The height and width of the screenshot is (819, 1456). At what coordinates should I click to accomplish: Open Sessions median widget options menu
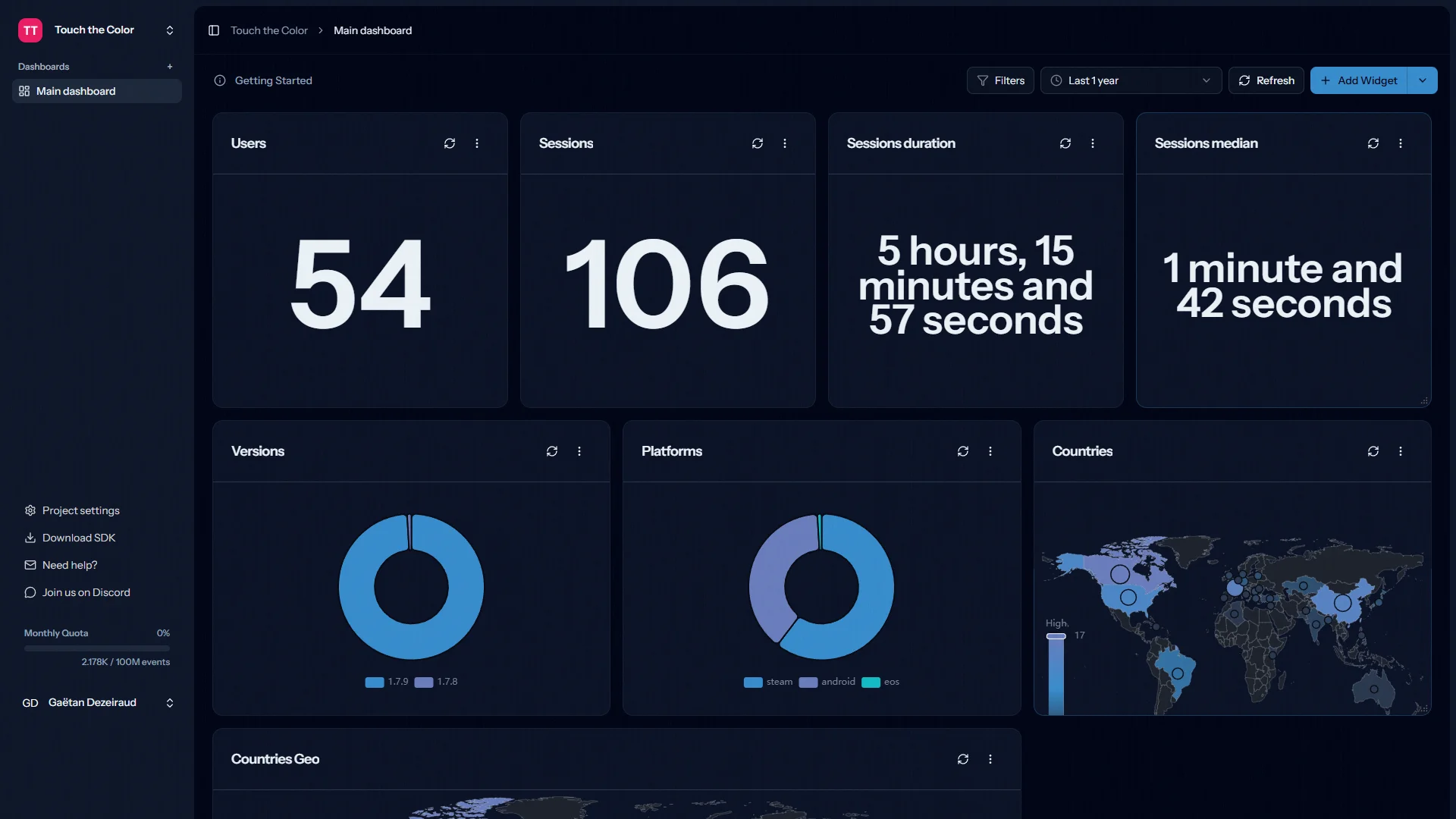[x=1401, y=143]
